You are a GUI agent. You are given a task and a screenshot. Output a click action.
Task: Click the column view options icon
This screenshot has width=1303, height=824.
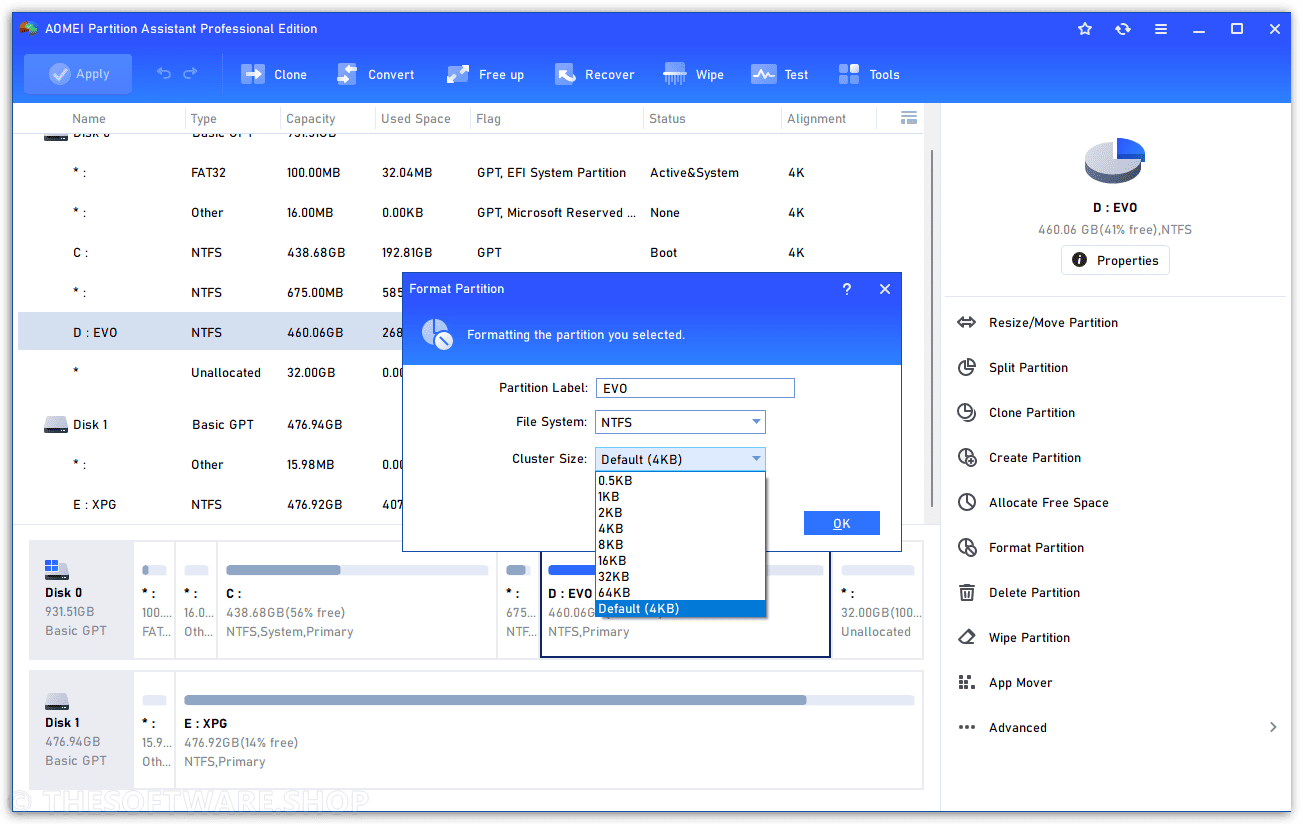[909, 118]
